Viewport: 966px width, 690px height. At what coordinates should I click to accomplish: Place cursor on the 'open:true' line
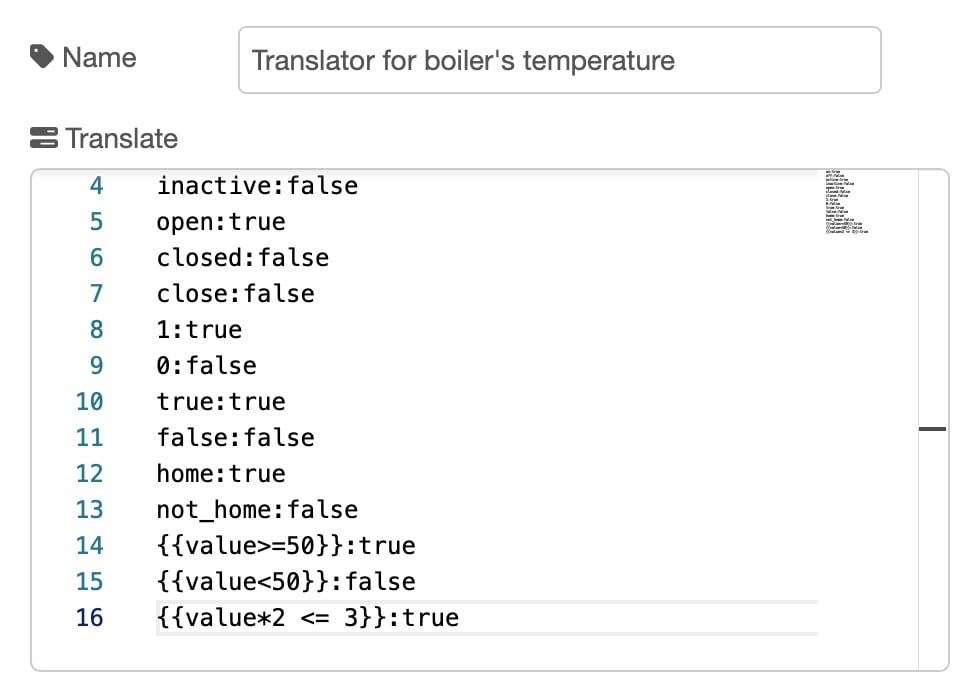[220, 221]
